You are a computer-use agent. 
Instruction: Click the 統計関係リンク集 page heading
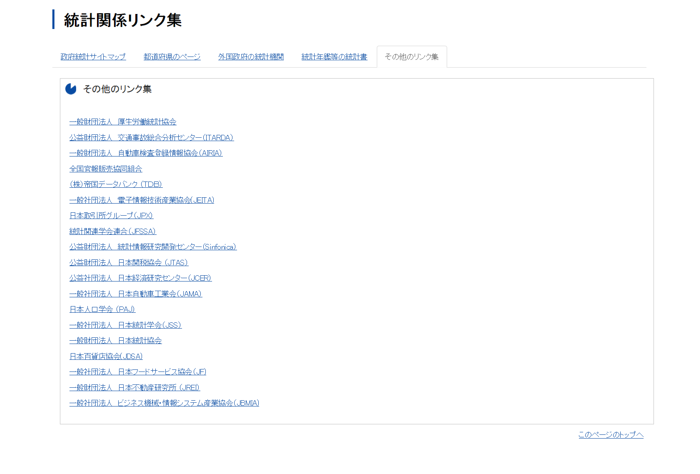tap(123, 20)
